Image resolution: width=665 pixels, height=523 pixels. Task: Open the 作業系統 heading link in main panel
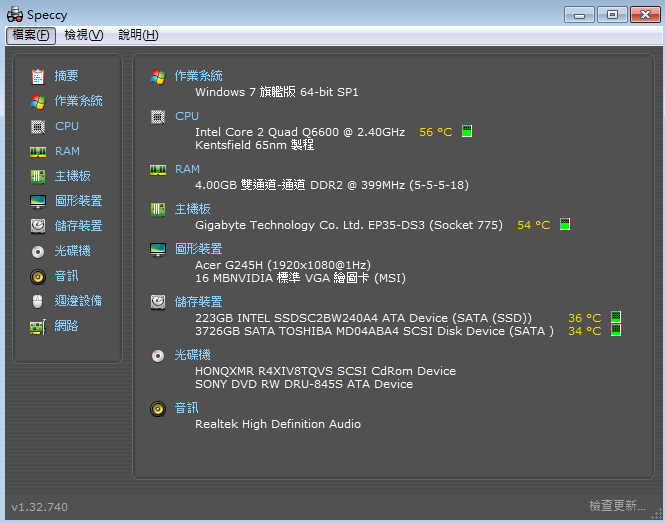(198, 76)
